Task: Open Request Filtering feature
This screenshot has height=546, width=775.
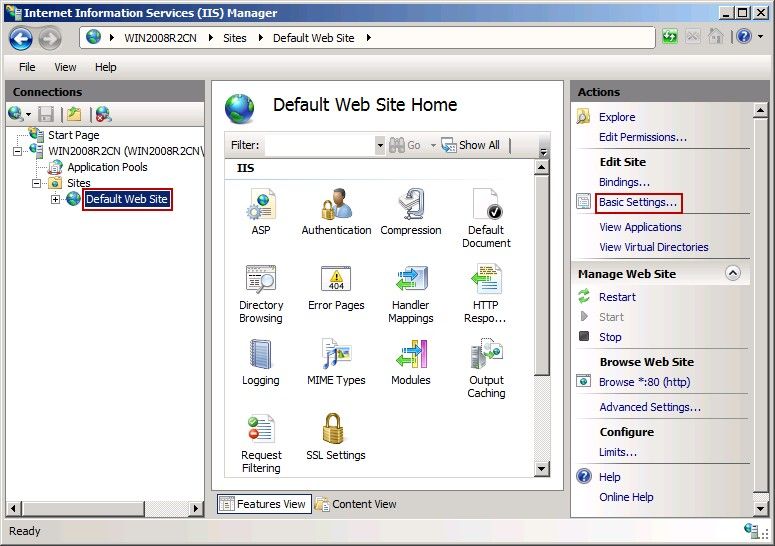Action: 261,444
